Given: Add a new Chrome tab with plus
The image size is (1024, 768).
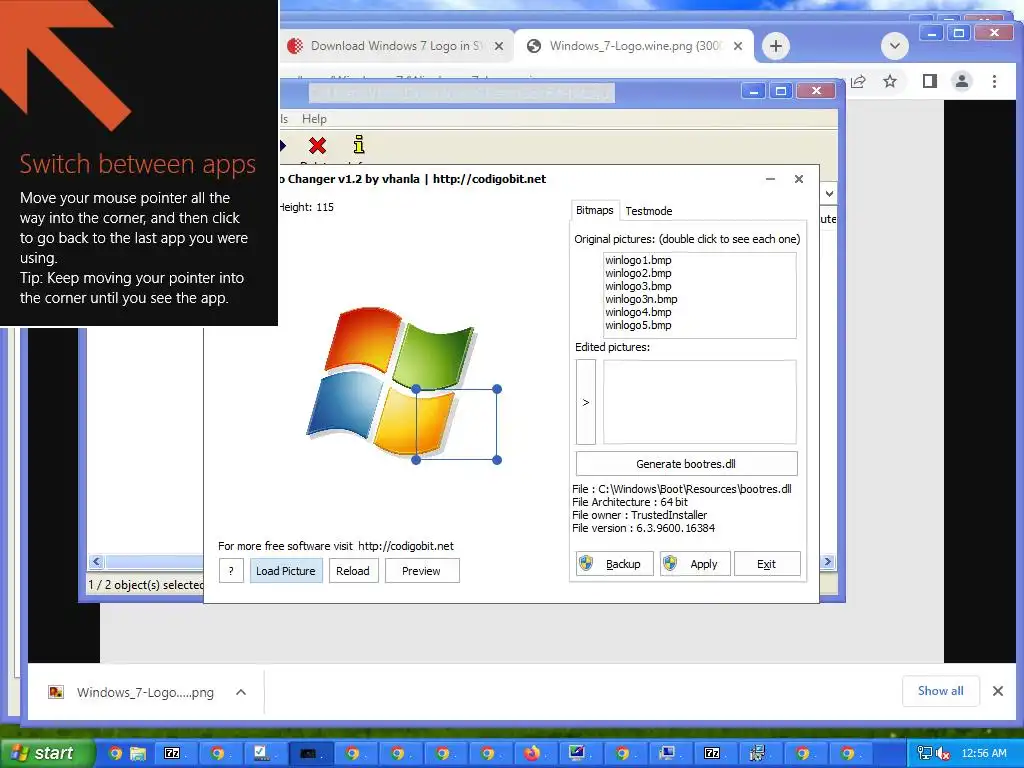Looking at the screenshot, I should [775, 46].
